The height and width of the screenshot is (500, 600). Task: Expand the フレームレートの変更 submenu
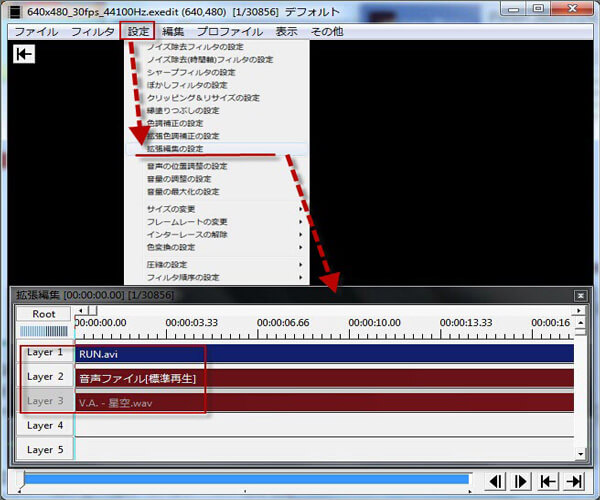point(217,221)
